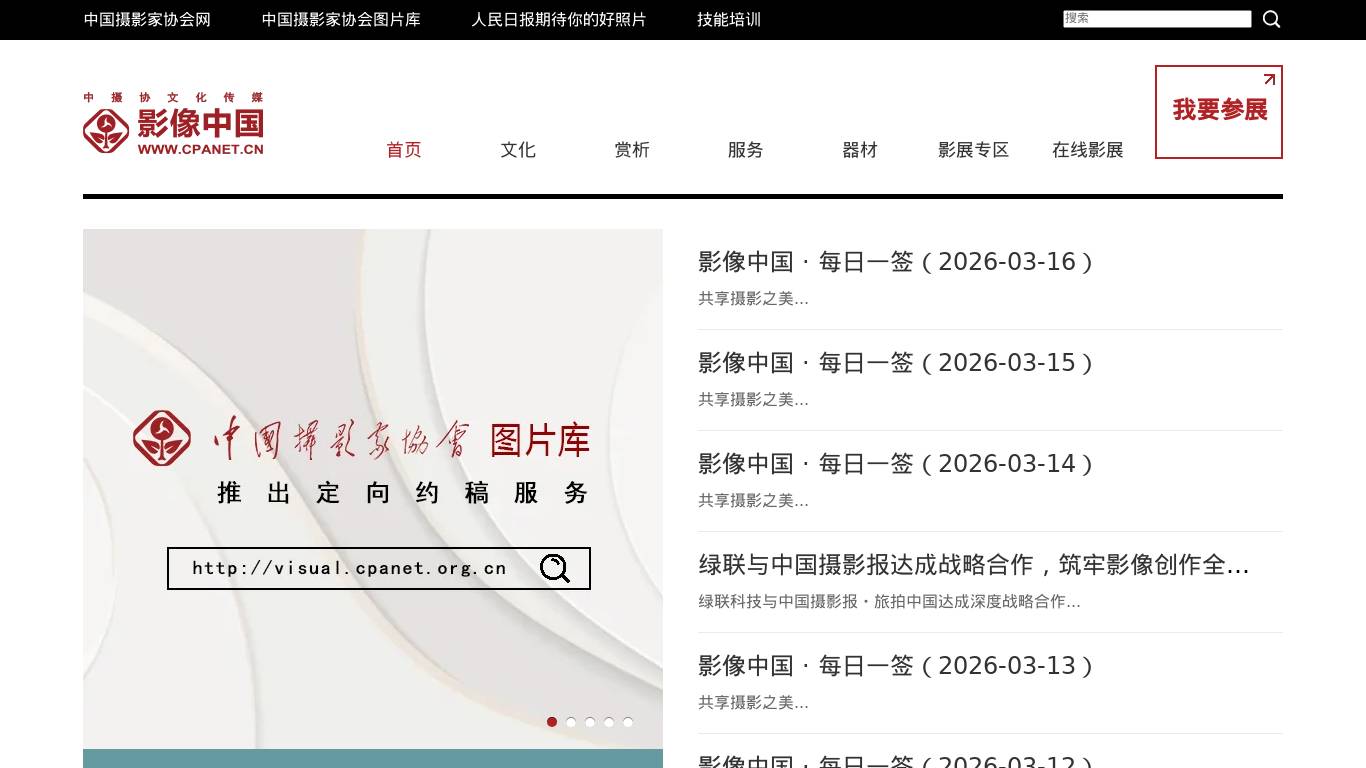The image size is (1366, 768).
Task: Select the last carousel pagination dot
Action: 628,721
